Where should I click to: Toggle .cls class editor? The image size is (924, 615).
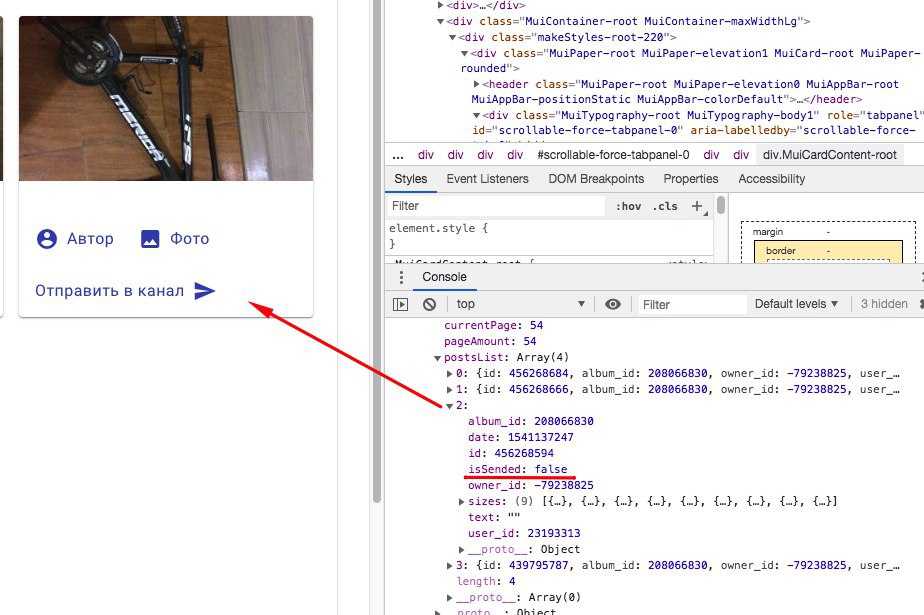tap(665, 206)
